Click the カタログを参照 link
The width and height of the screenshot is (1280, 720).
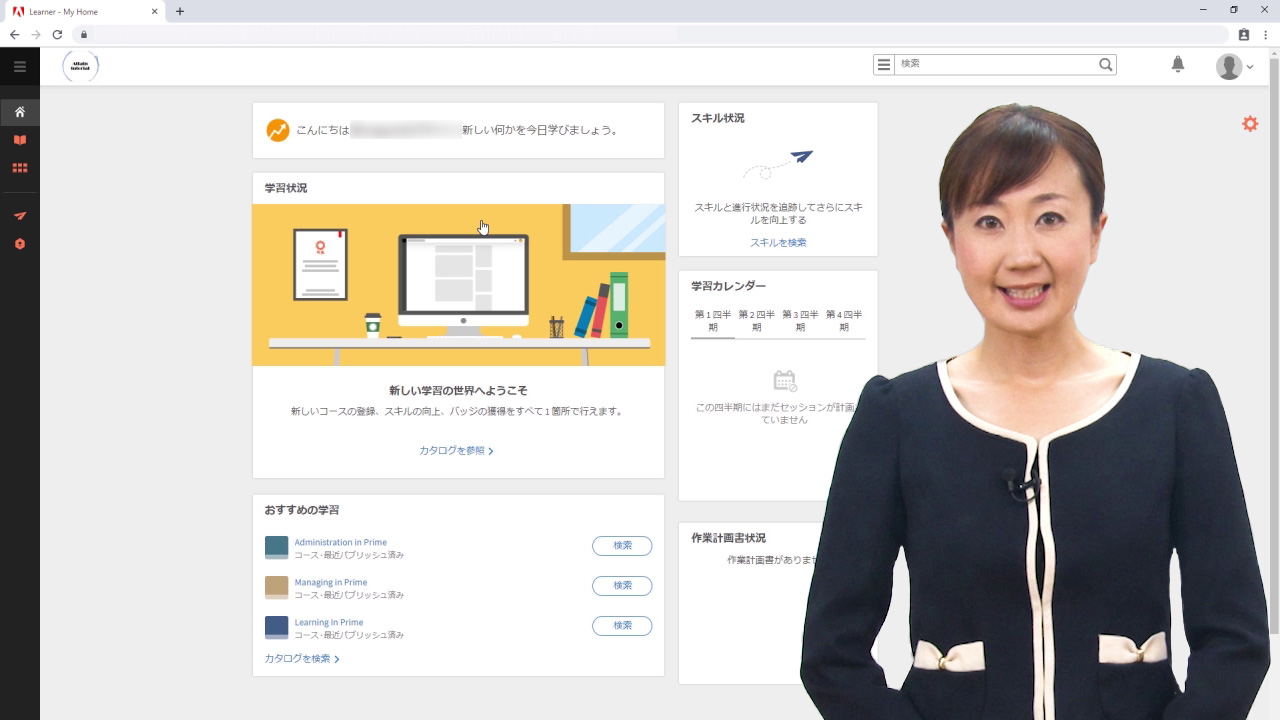(x=456, y=451)
